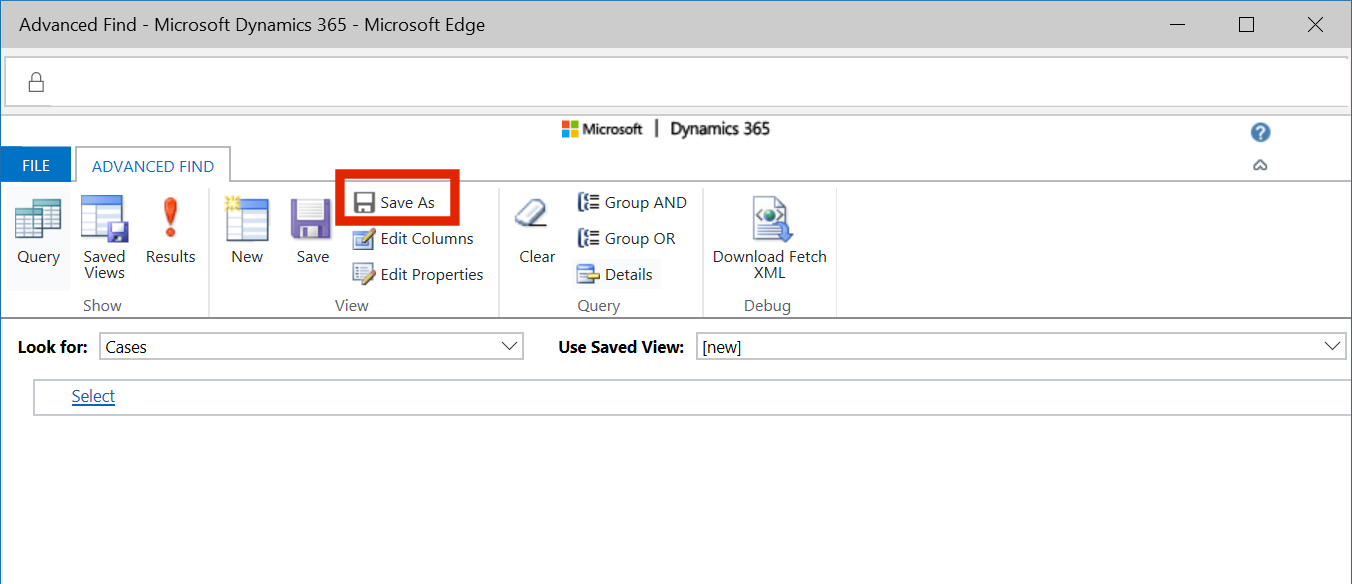This screenshot has width=1352, height=584.
Task: Open the FILE tab
Action: (x=36, y=166)
